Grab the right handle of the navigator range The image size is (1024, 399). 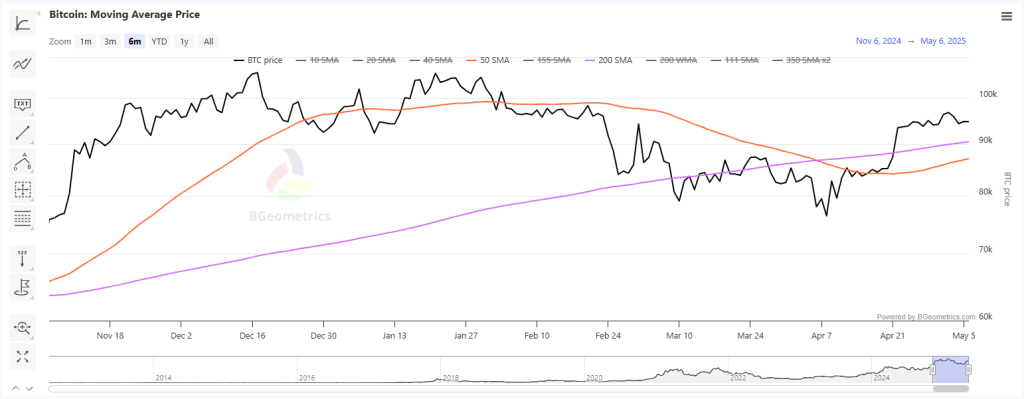(x=968, y=370)
